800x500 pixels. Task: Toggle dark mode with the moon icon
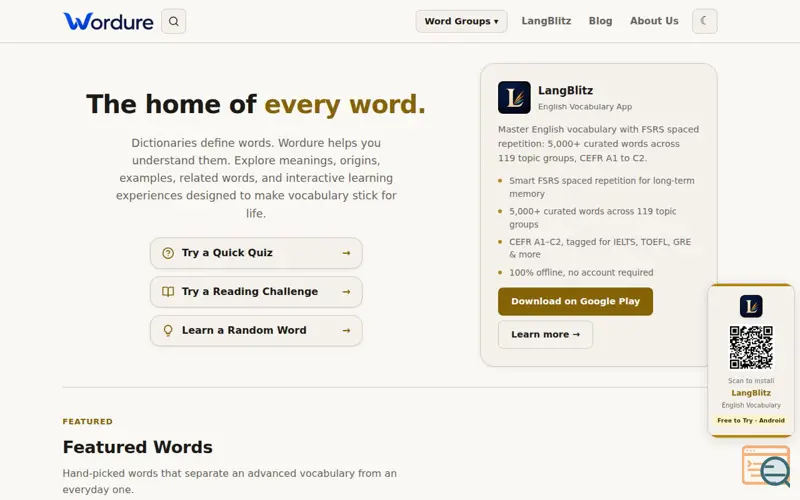(x=705, y=21)
